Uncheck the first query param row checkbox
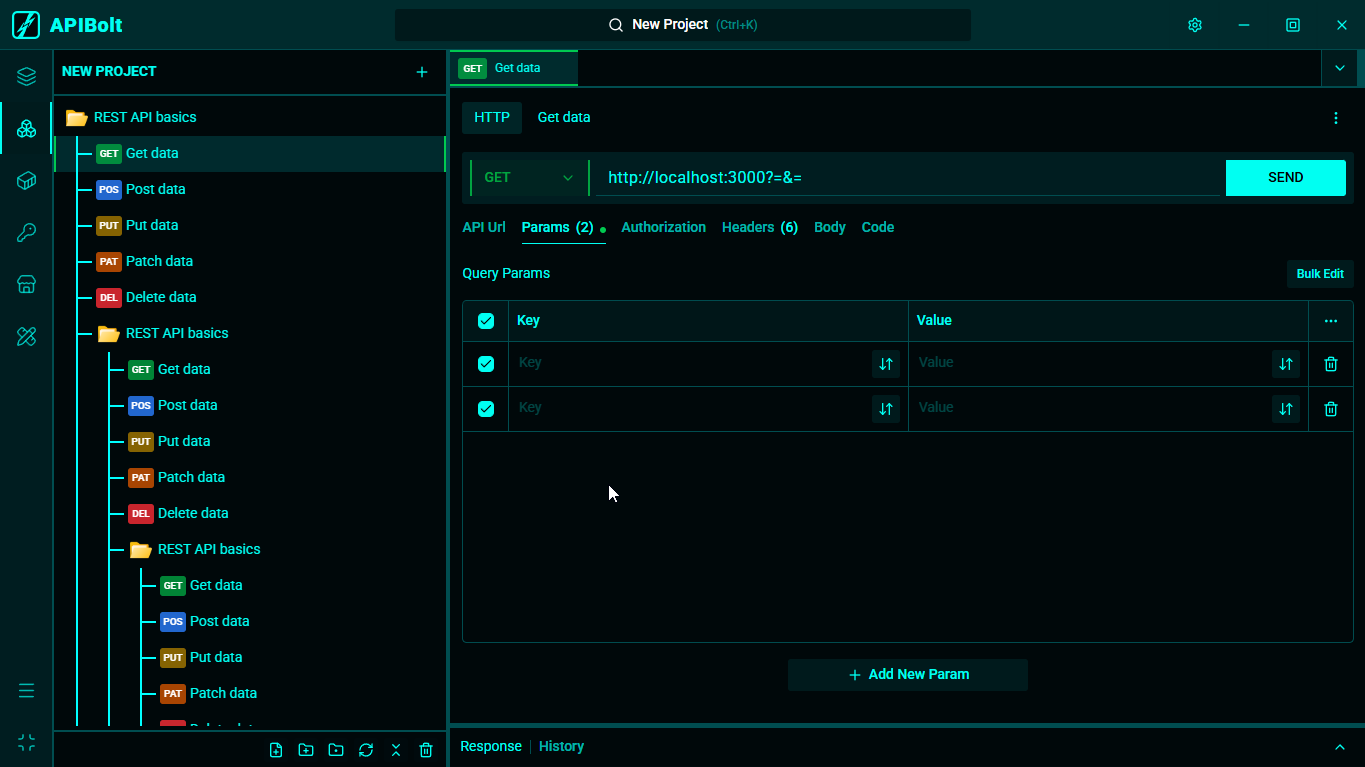 (x=486, y=364)
